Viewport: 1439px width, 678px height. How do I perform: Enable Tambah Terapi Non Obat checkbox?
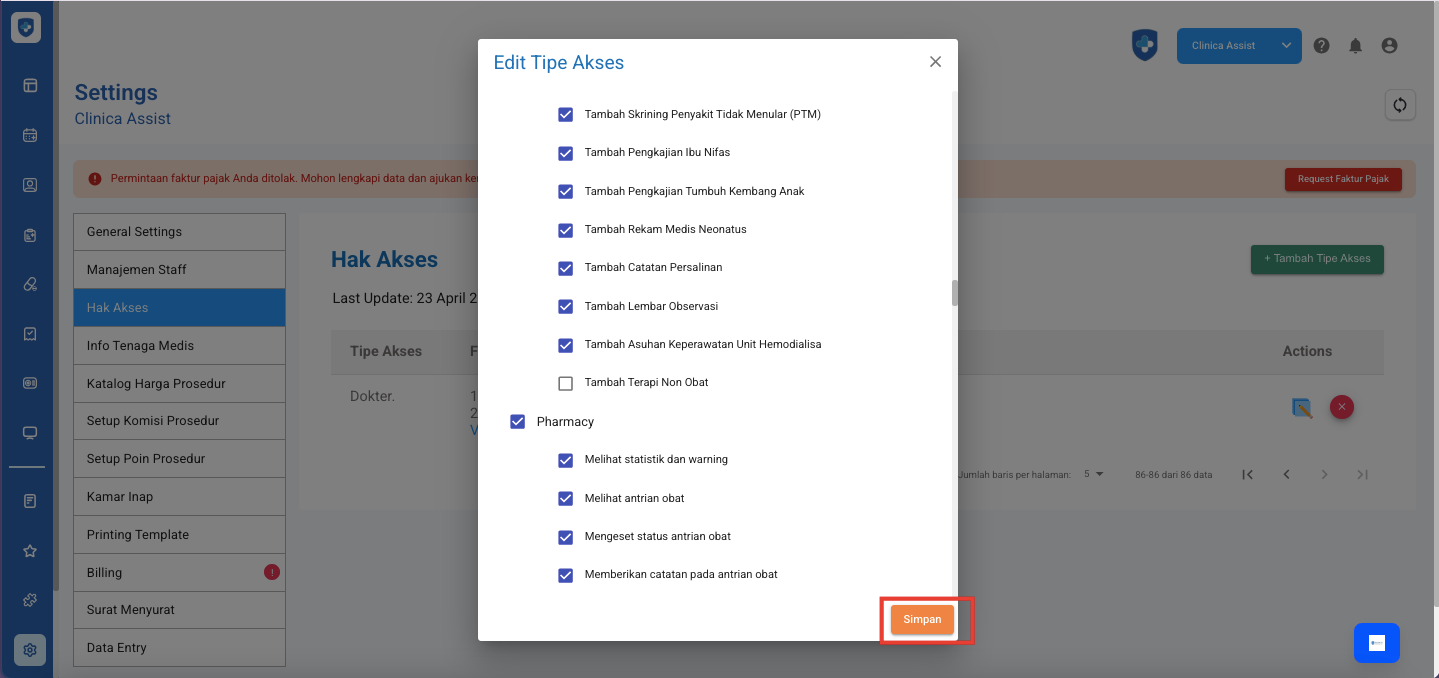[x=565, y=383]
